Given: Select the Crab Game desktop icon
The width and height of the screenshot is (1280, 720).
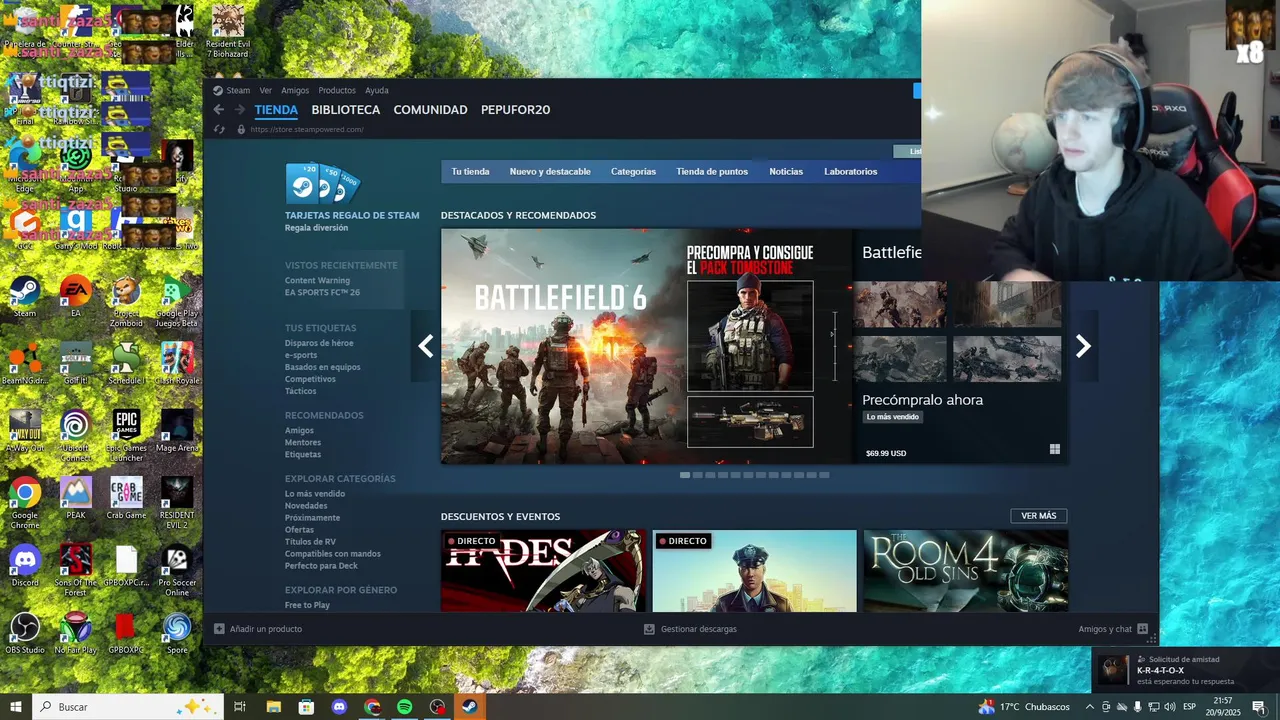Looking at the screenshot, I should point(126,497).
